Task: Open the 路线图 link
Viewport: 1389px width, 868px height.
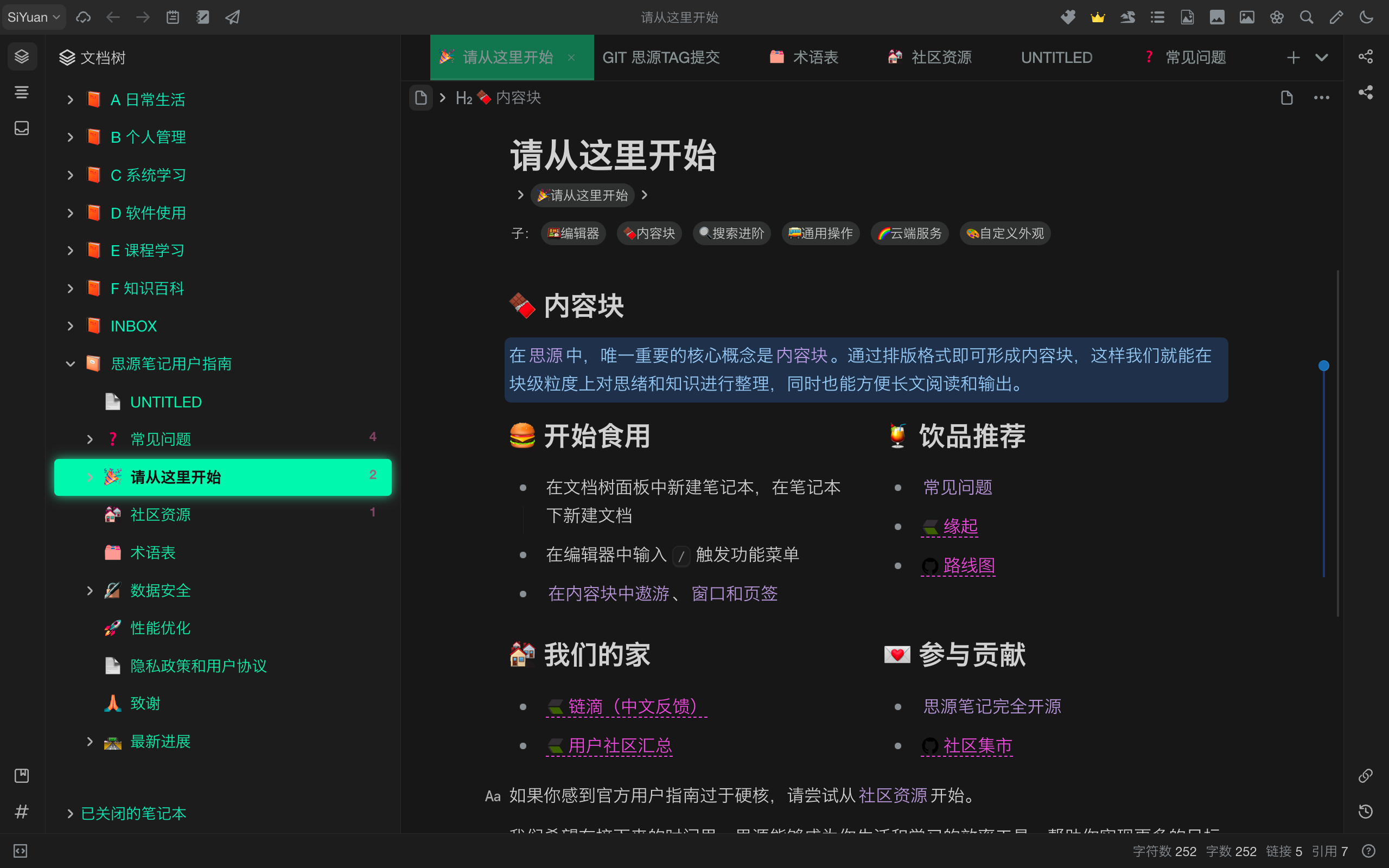Action: pos(969,565)
